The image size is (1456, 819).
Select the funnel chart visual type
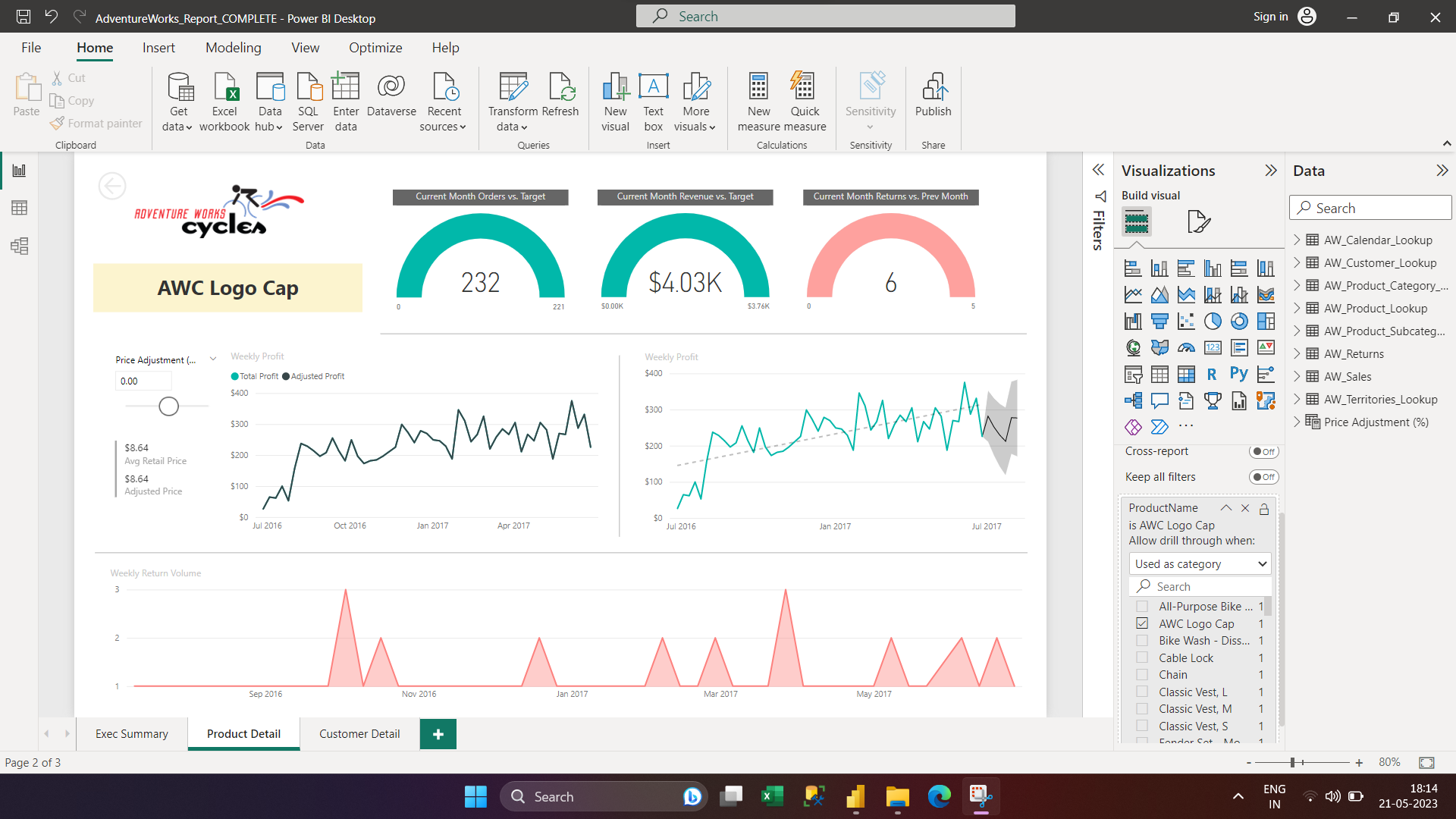[1159, 322]
